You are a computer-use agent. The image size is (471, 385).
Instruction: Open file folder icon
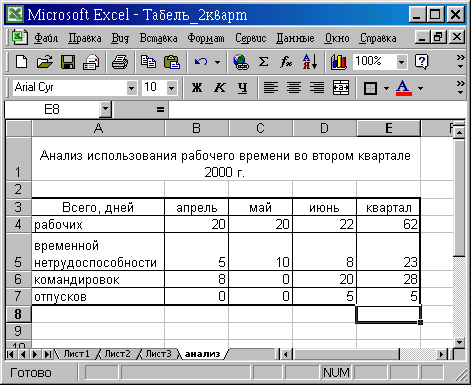pos(44,62)
